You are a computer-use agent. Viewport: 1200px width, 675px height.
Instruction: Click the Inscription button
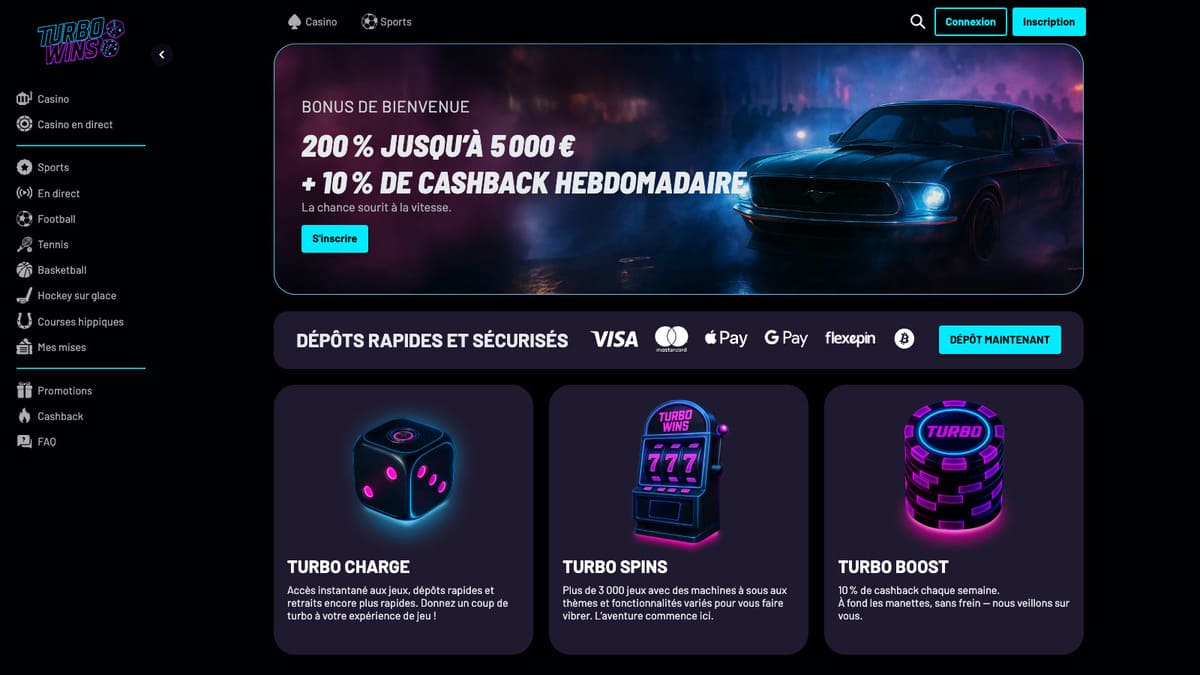1049,22
